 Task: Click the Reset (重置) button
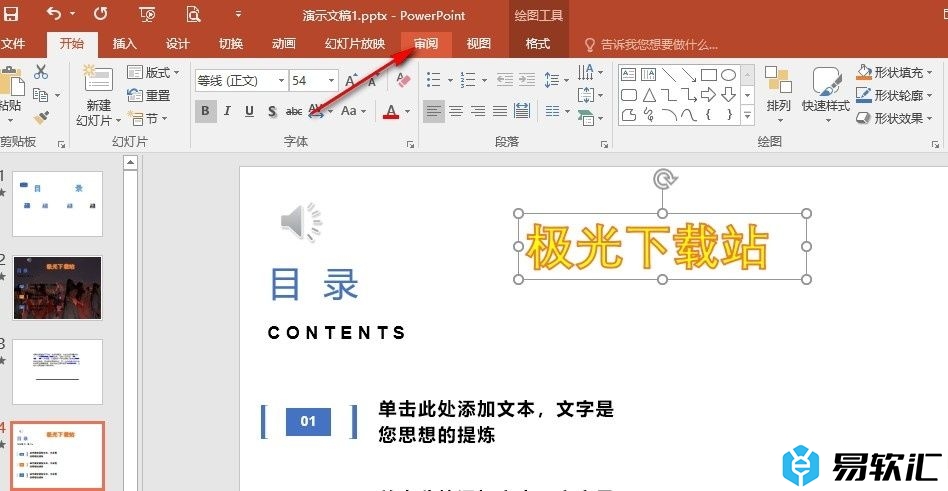click(x=149, y=96)
